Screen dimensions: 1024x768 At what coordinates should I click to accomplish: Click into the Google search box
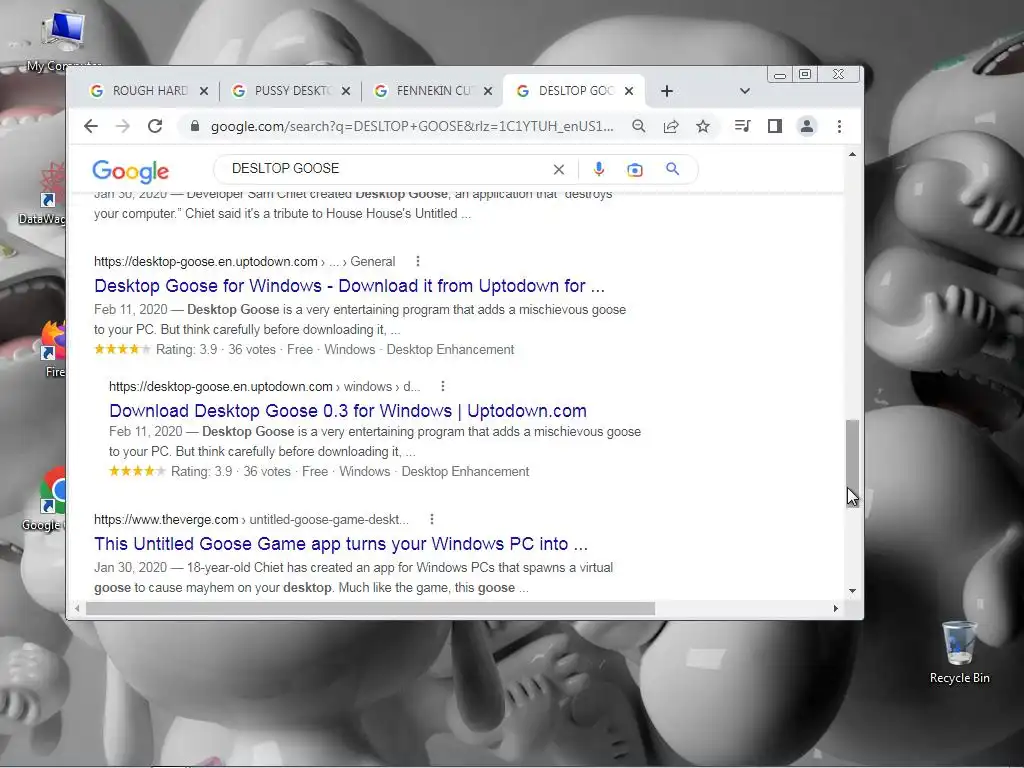coord(385,168)
